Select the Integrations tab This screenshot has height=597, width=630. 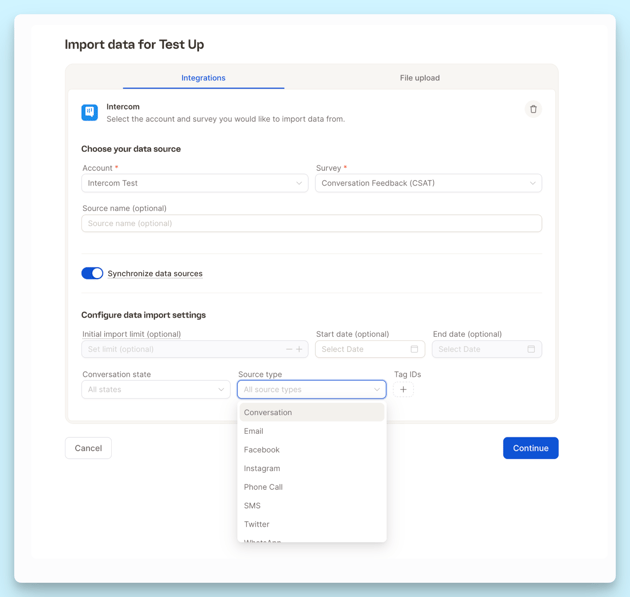(203, 78)
